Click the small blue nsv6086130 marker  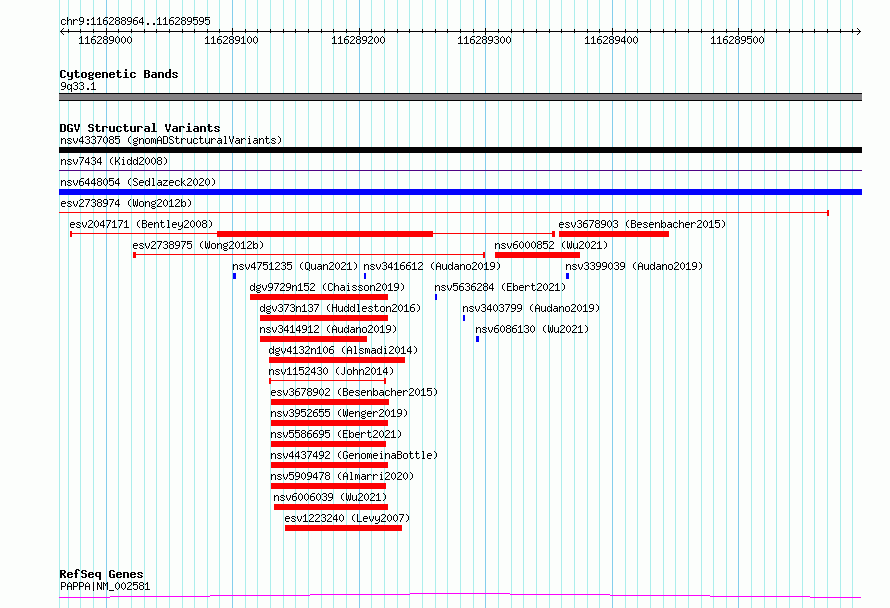point(477,339)
